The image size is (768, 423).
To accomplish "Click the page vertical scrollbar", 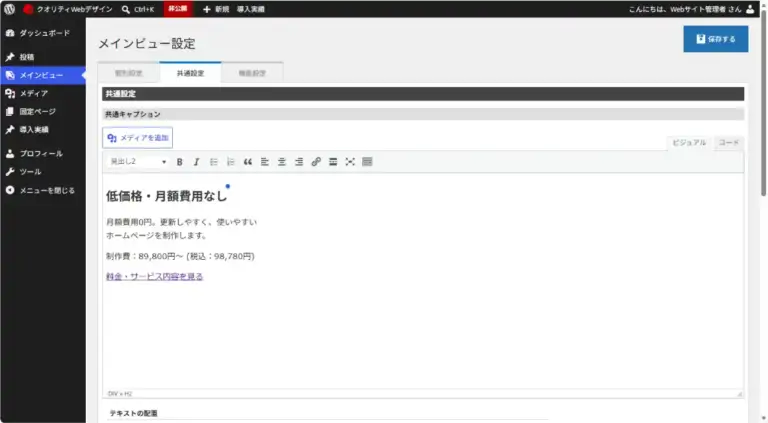I will 764,103.
